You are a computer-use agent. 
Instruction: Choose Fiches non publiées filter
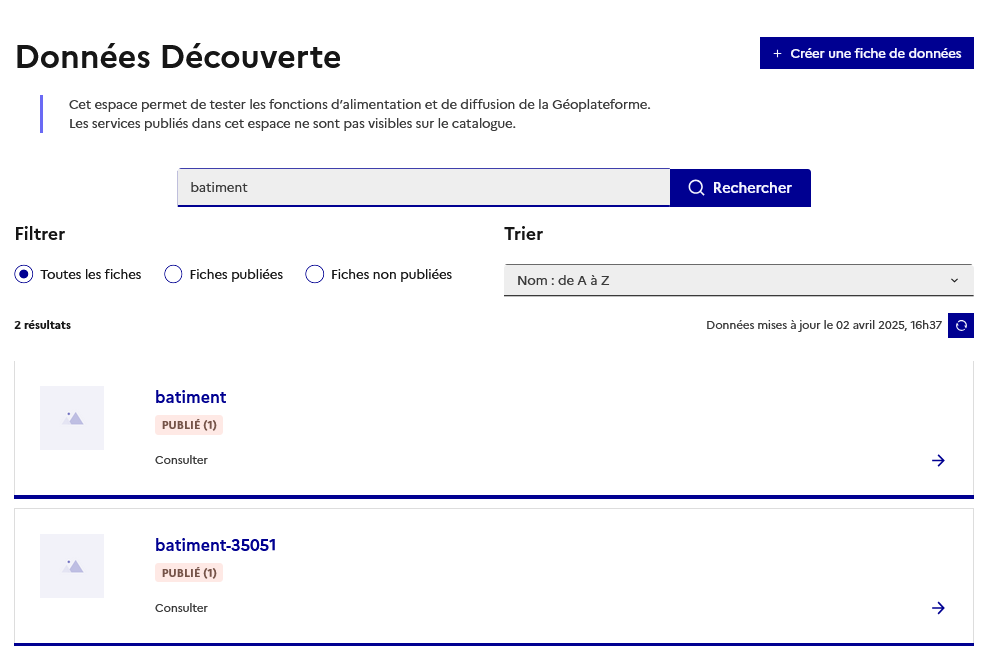click(315, 274)
